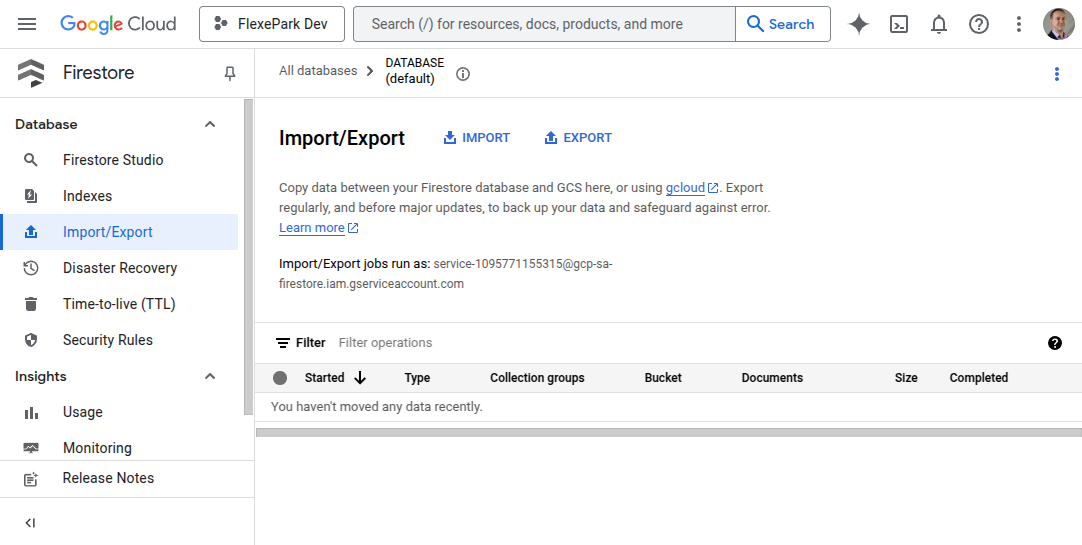The height and width of the screenshot is (545, 1082).
Task: Click the Security Rules shield icon
Action: pos(30,339)
